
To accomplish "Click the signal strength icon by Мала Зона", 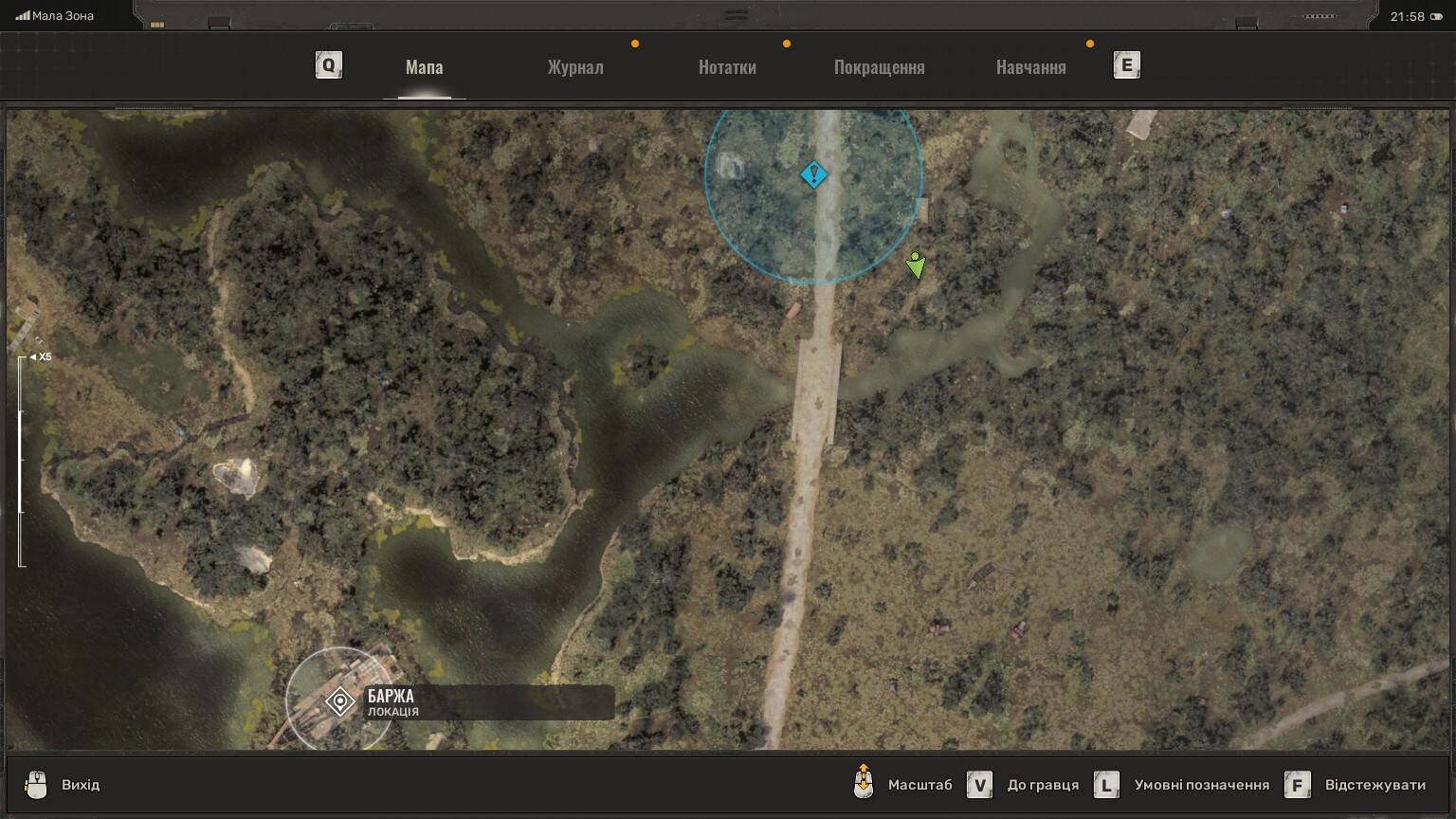I will [x=23, y=16].
